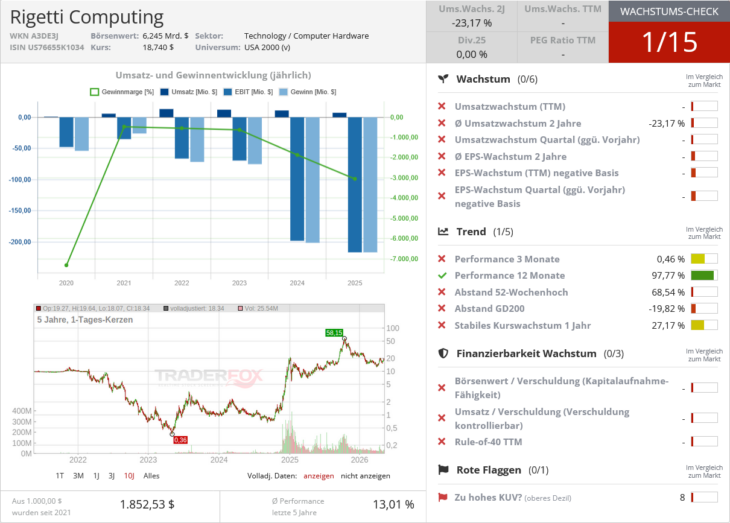Click the red X beside Performance 3 Monate

tap(442, 259)
